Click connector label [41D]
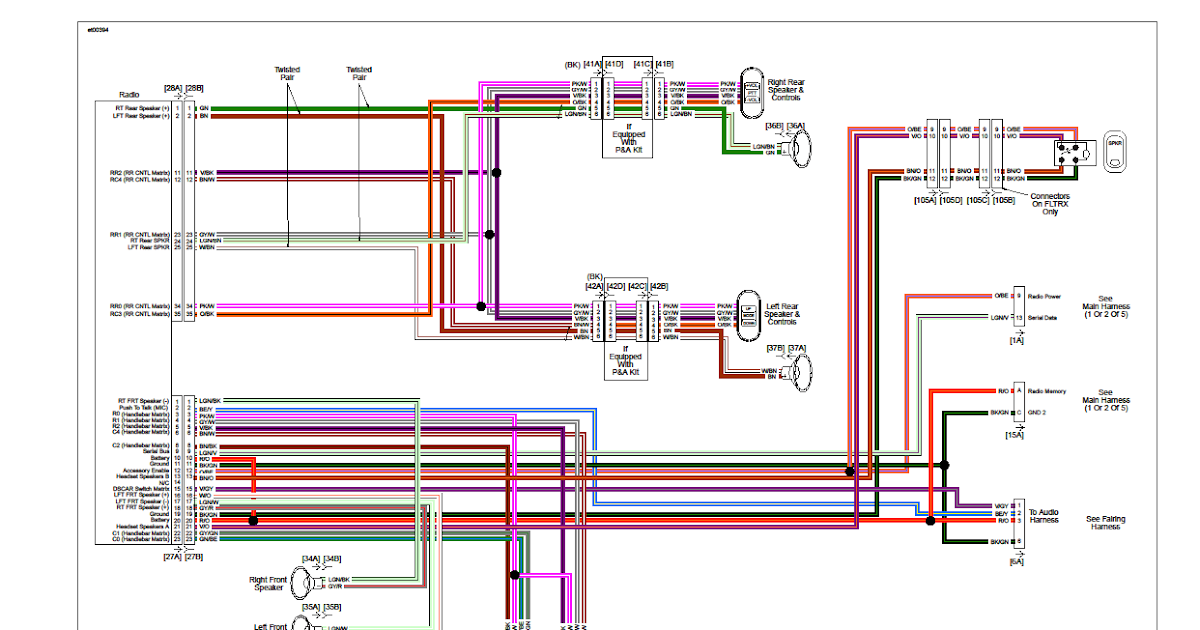 [614, 65]
